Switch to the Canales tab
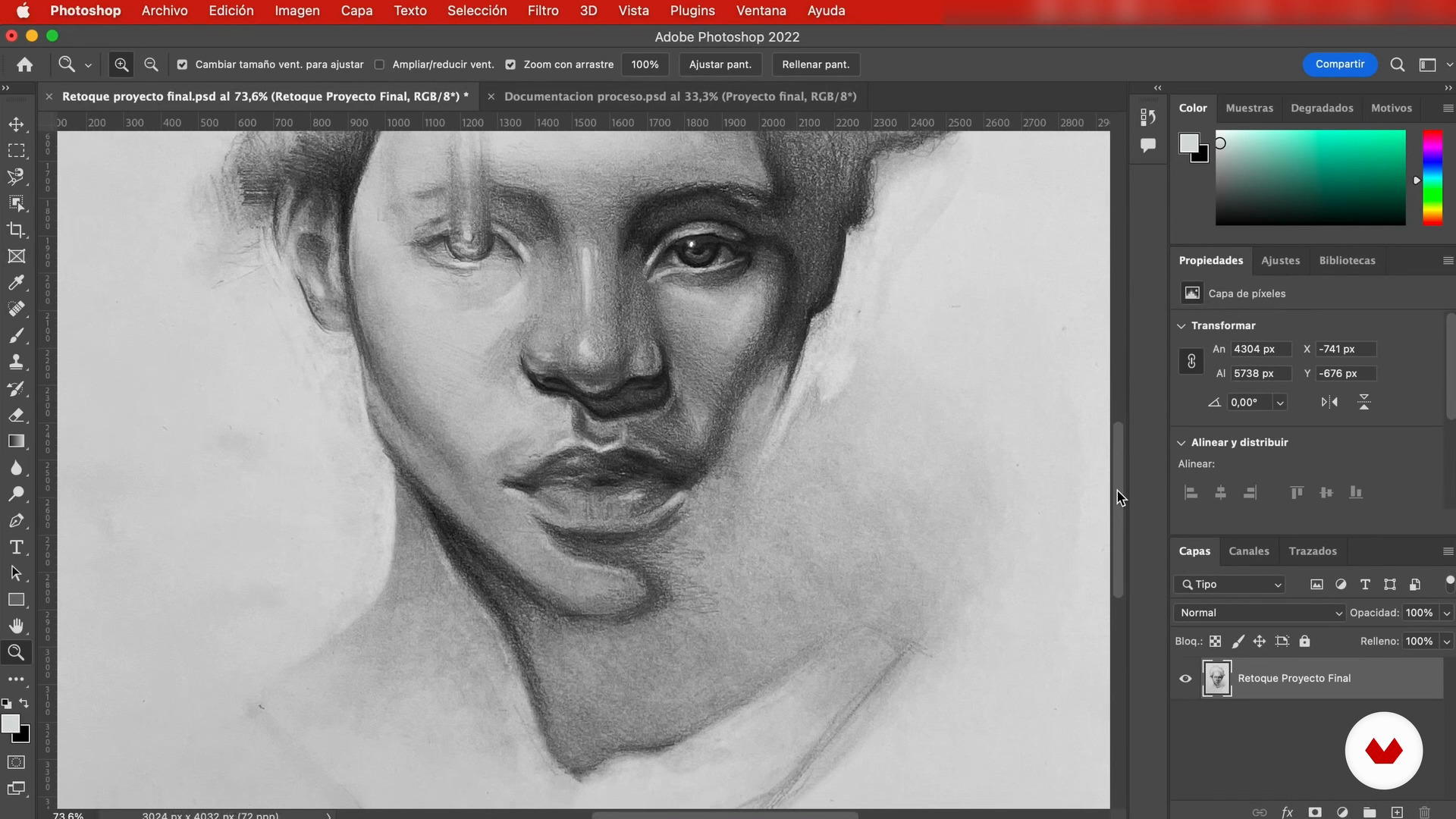This screenshot has width=1456, height=819. click(1248, 551)
